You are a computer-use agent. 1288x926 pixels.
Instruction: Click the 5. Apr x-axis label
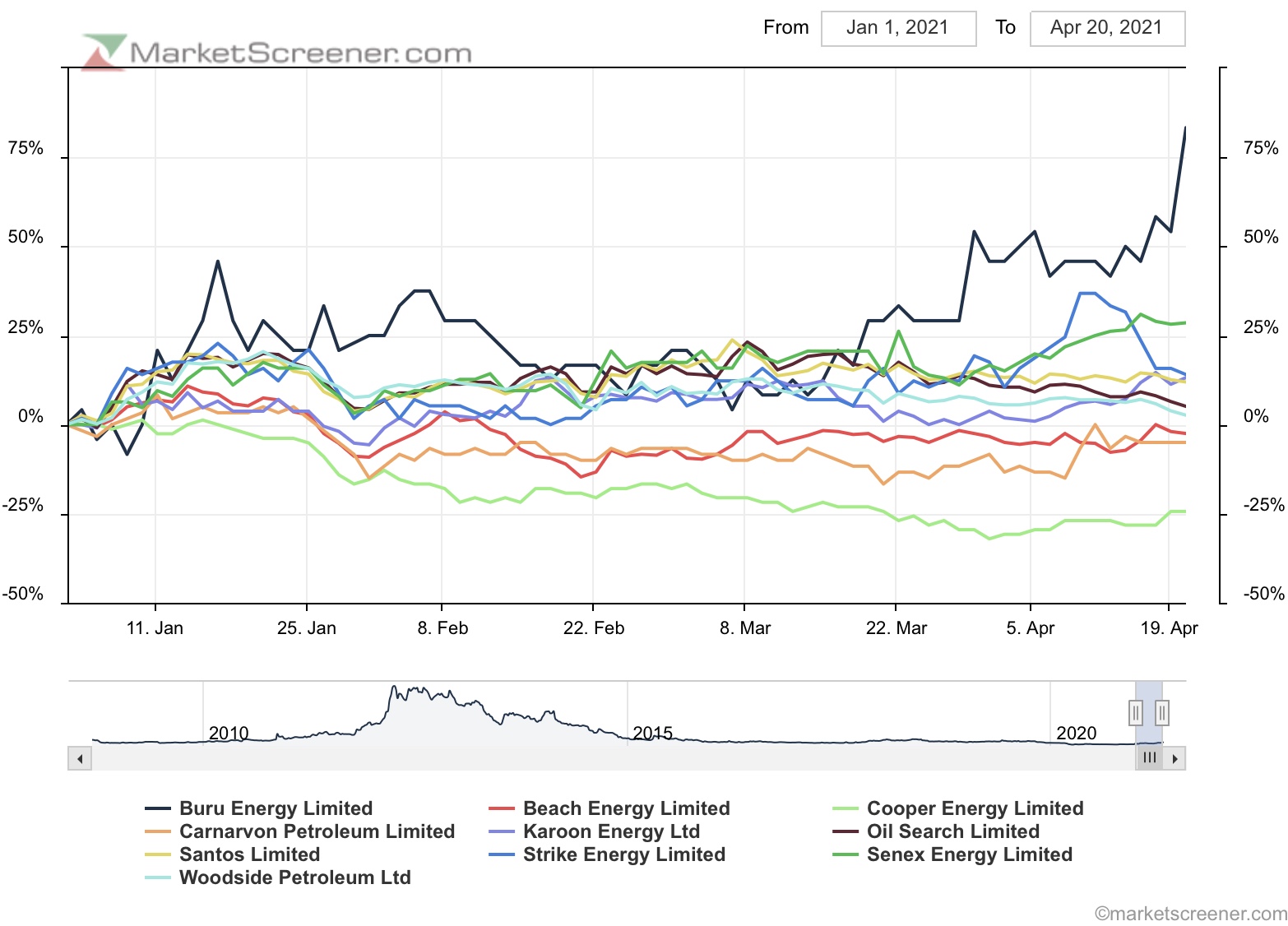point(1031,628)
